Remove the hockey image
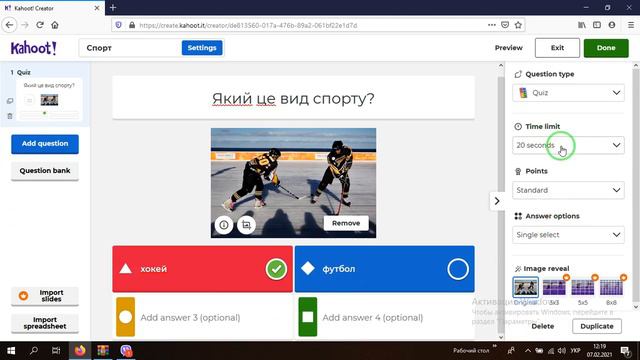This screenshot has width=640, height=360. 346,223
